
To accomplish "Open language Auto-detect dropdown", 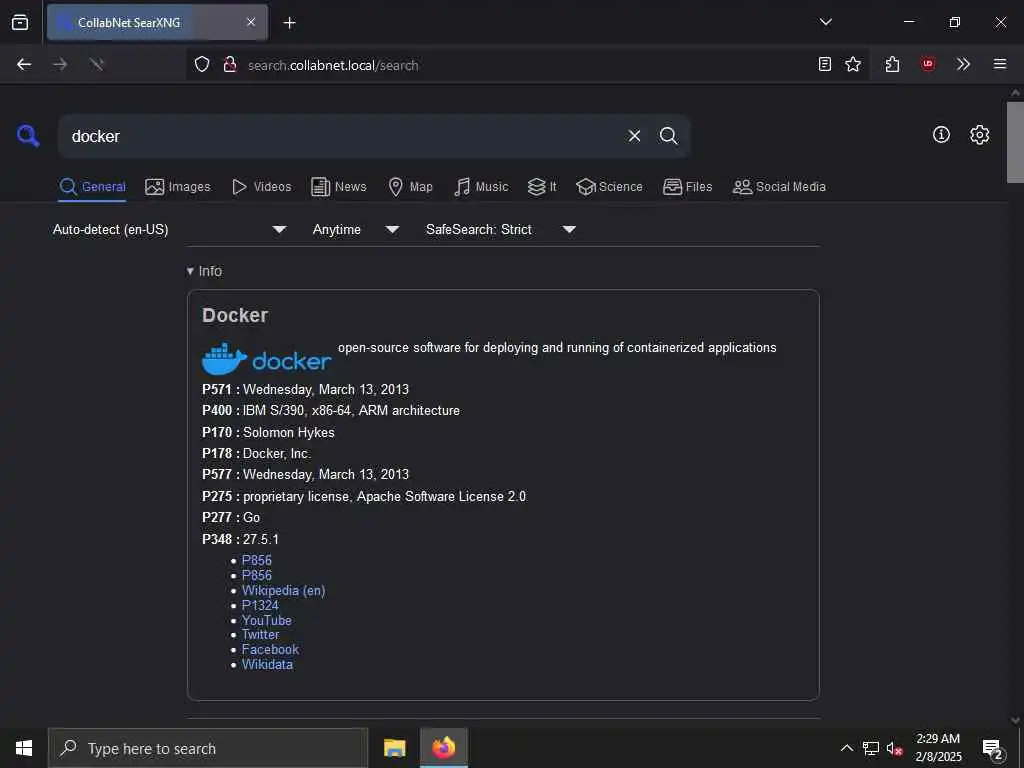I will 170,229.
